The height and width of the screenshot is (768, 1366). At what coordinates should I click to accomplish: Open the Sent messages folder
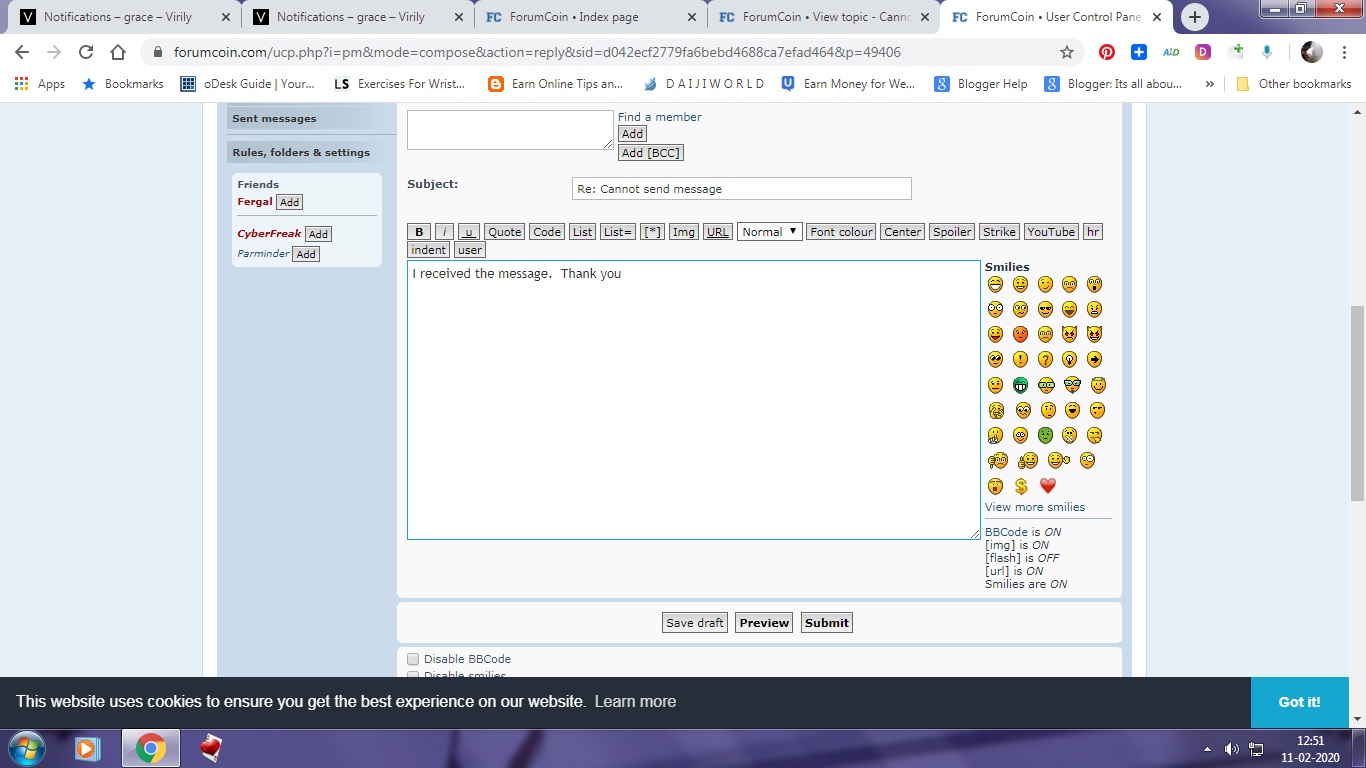pyautogui.click(x=311, y=119)
